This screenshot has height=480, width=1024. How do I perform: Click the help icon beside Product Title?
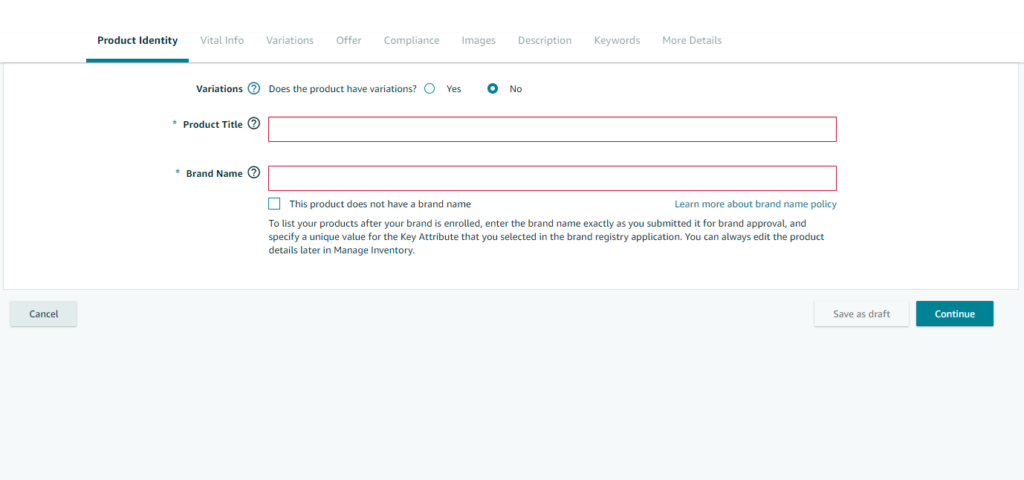(254, 124)
